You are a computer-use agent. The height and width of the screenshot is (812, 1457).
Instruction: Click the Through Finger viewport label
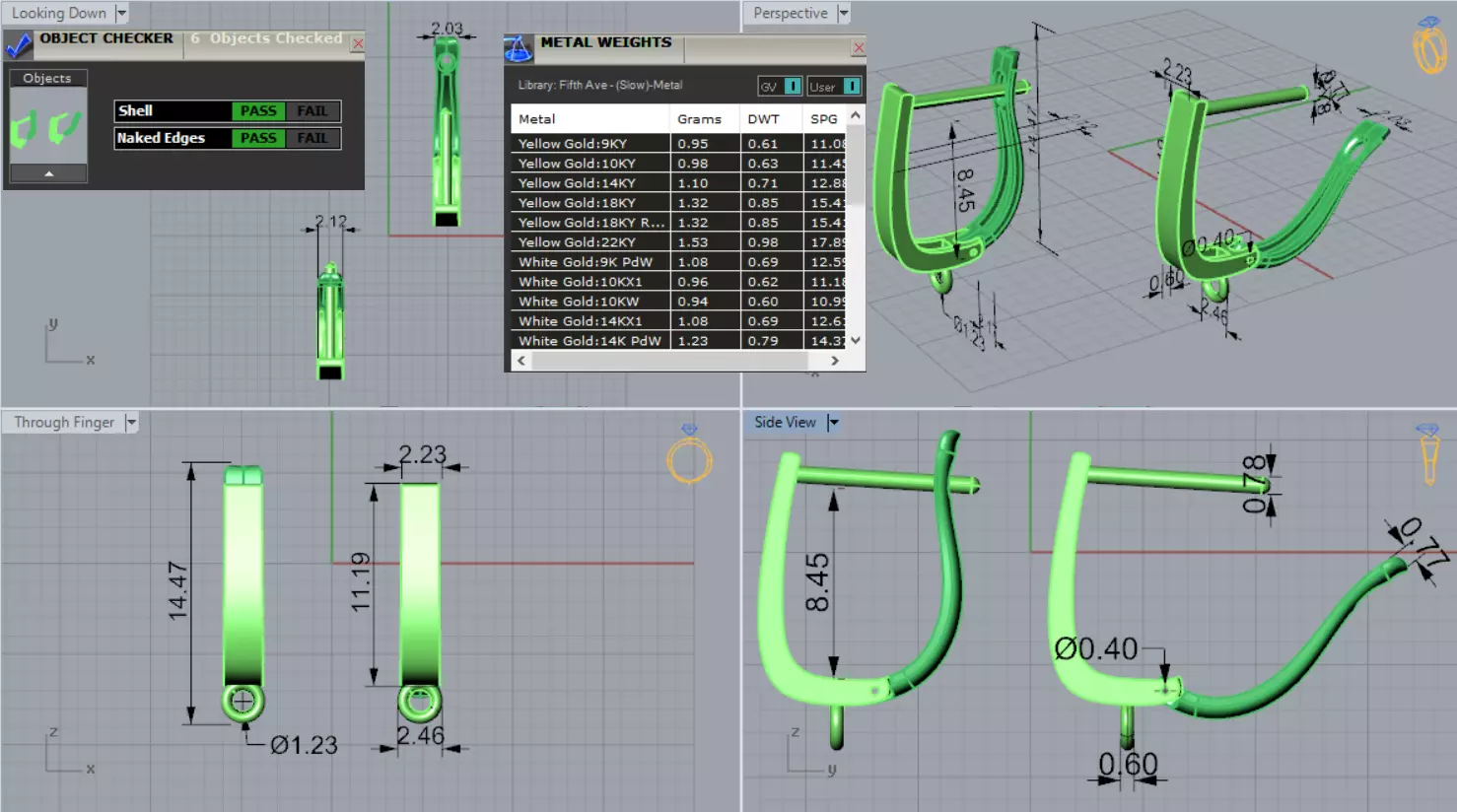[x=64, y=422]
